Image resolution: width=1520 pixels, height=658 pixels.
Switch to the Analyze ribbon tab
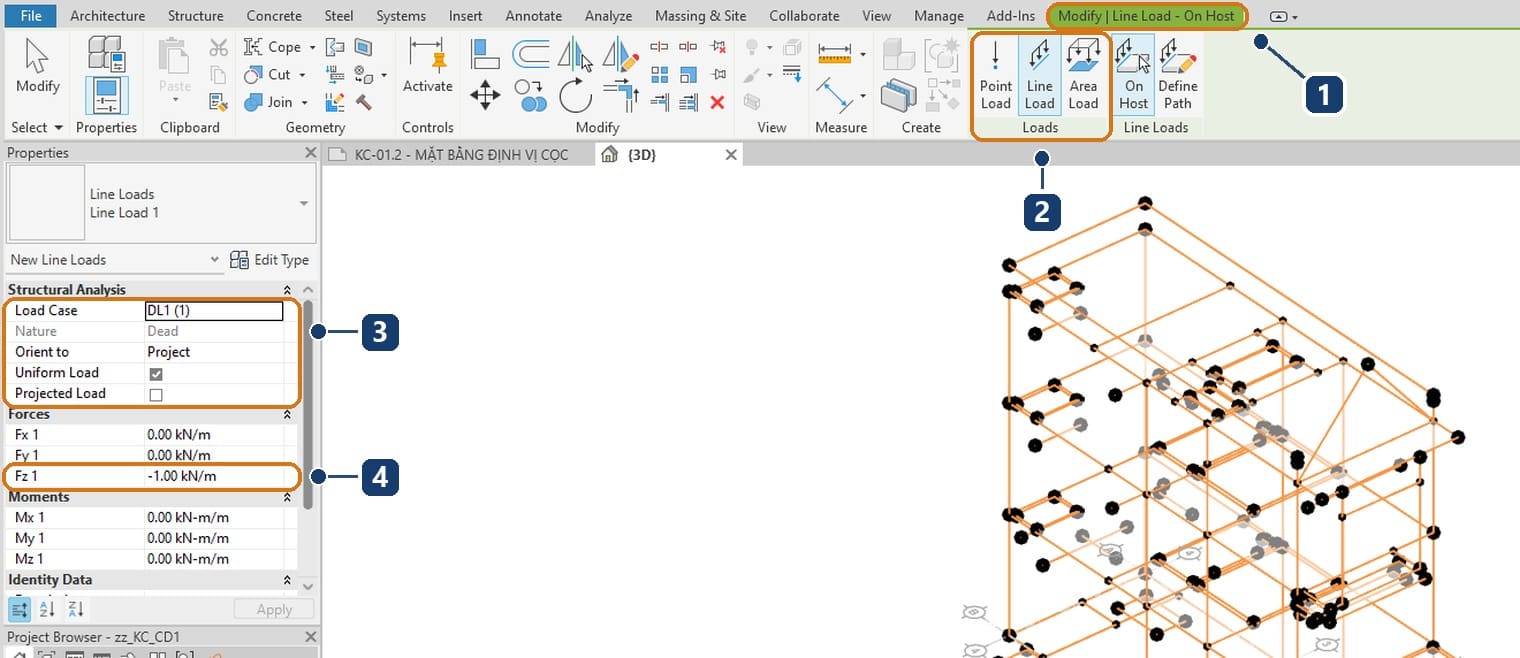click(608, 16)
